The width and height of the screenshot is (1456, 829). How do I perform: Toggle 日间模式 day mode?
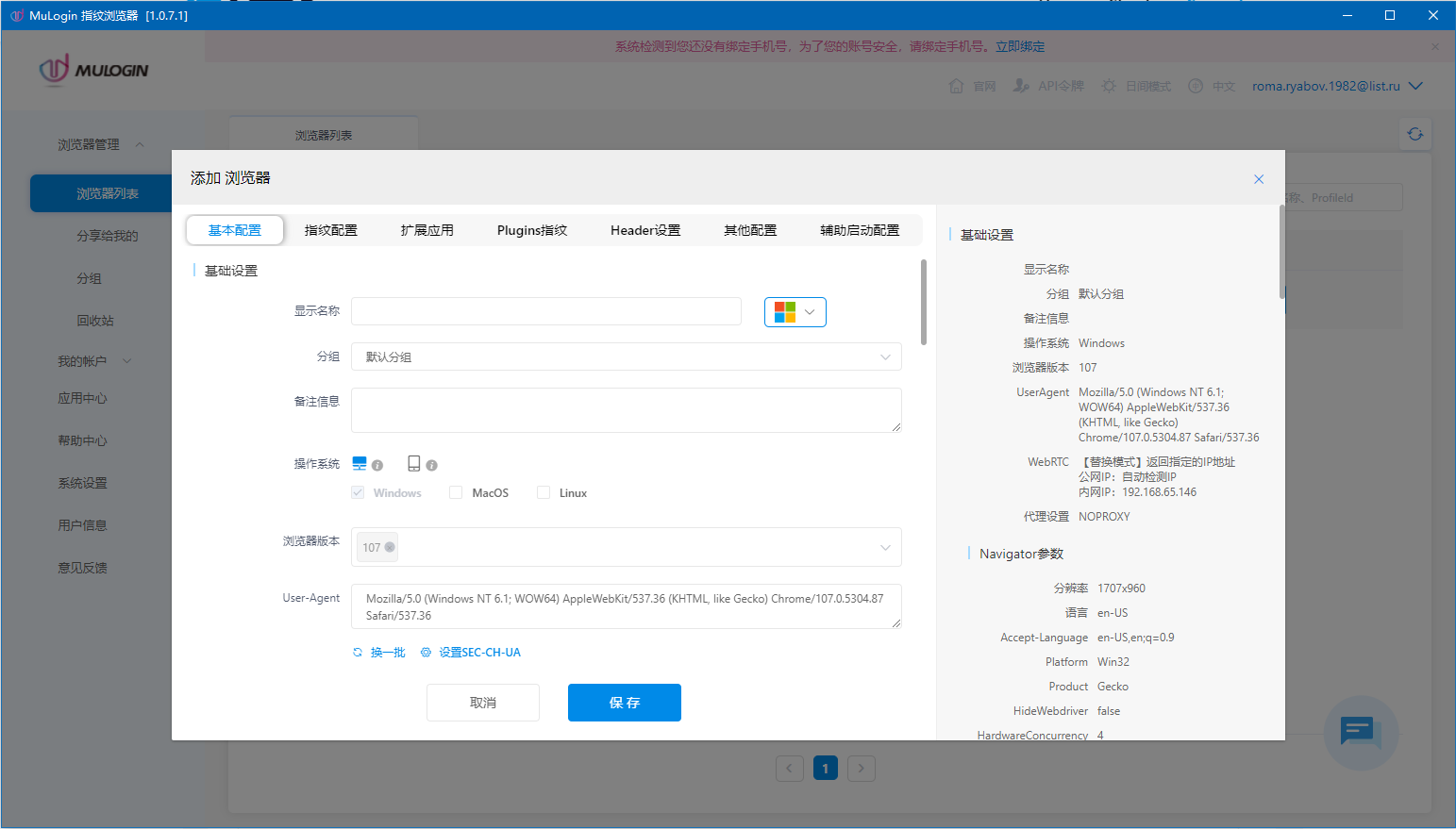coord(1136,86)
